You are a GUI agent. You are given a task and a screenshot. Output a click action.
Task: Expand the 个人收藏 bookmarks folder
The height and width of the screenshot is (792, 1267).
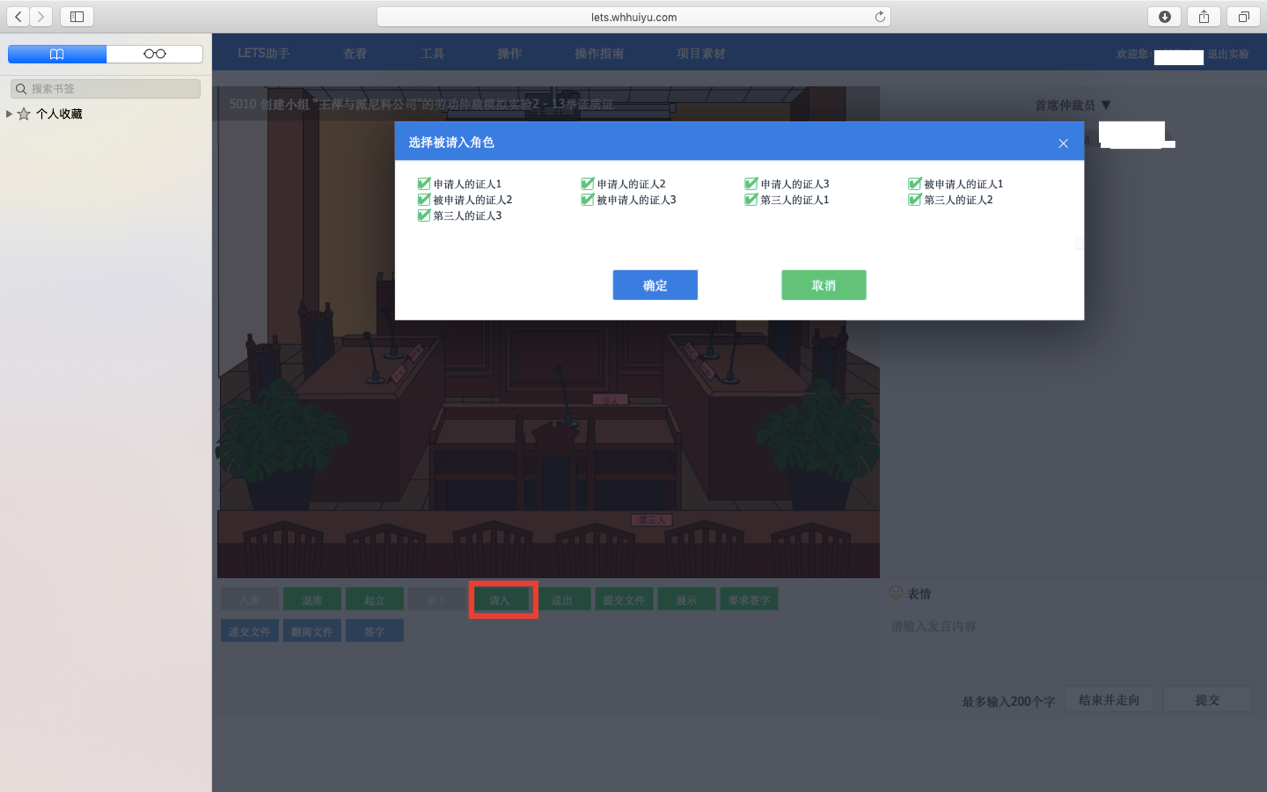9,114
